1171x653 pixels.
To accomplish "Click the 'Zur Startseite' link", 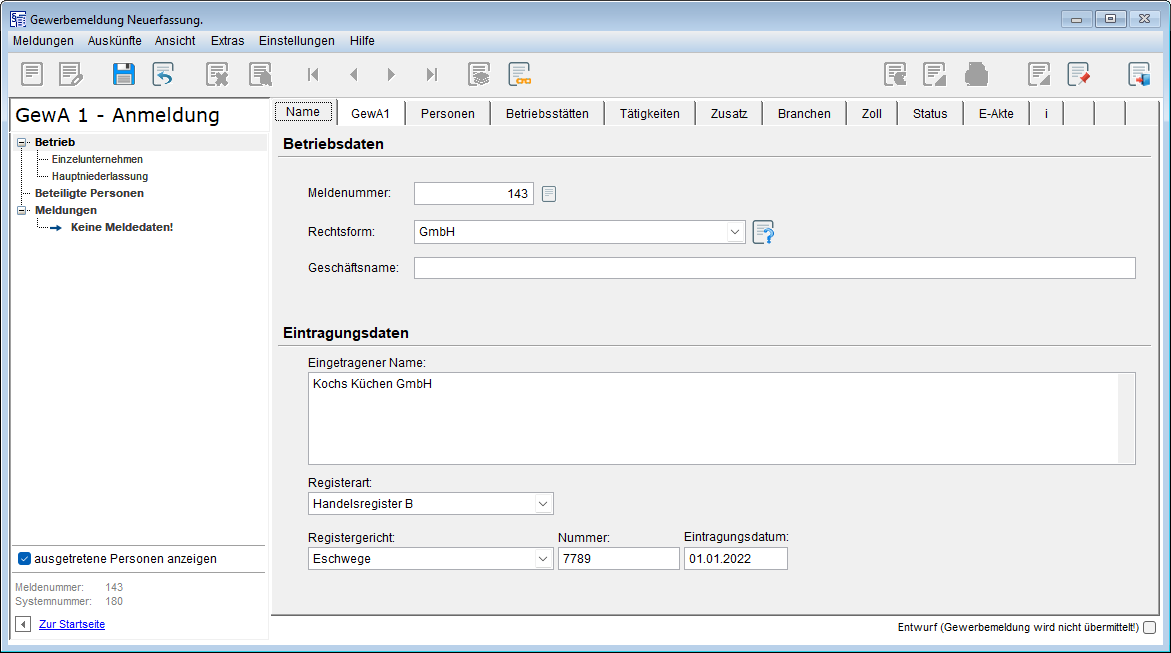I will point(72,624).
